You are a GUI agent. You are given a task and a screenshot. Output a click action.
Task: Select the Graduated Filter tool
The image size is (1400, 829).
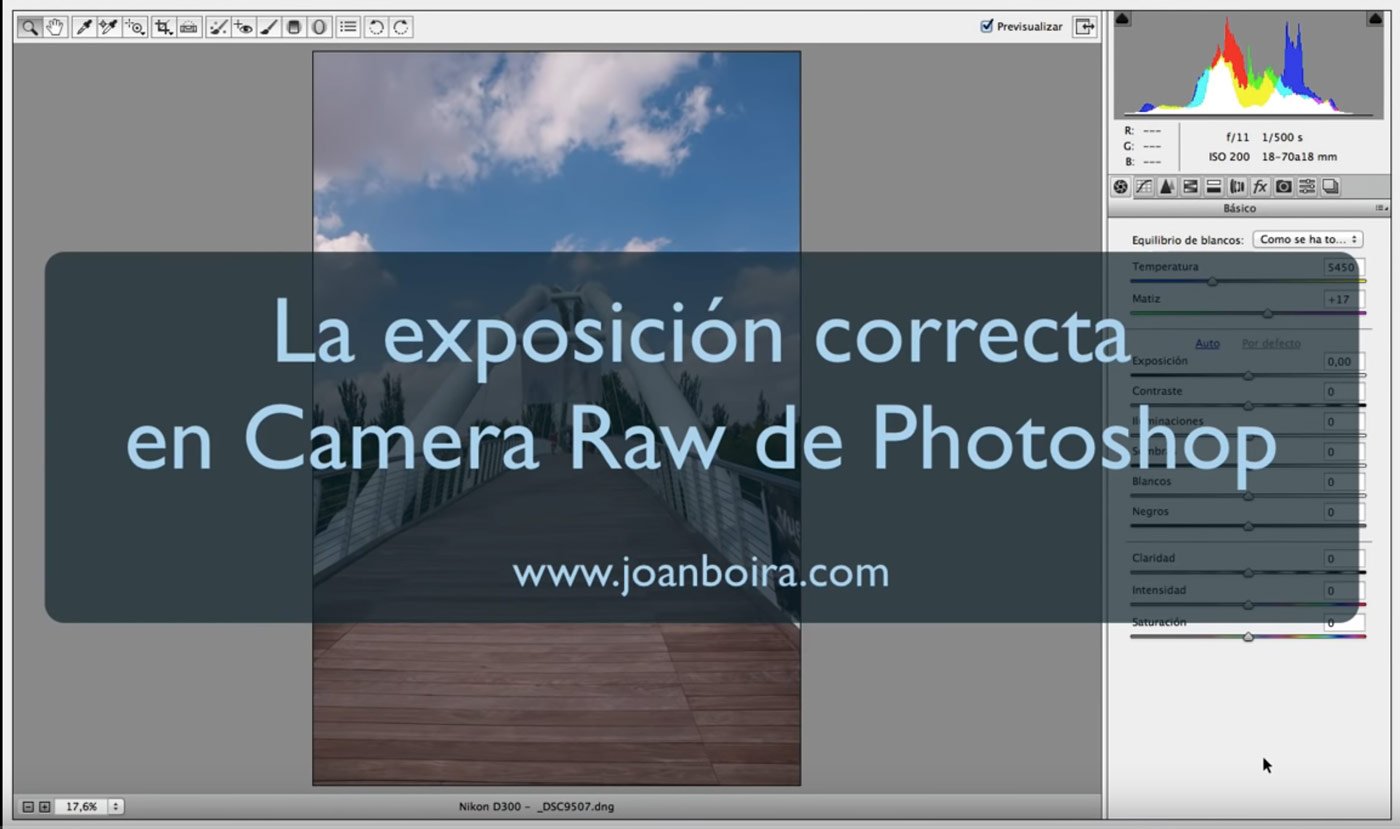click(293, 27)
